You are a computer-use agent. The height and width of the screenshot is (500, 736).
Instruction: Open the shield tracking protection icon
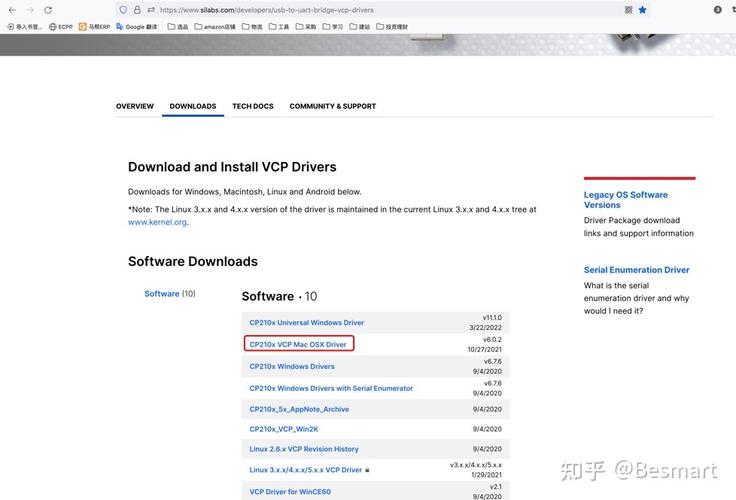click(x=123, y=9)
